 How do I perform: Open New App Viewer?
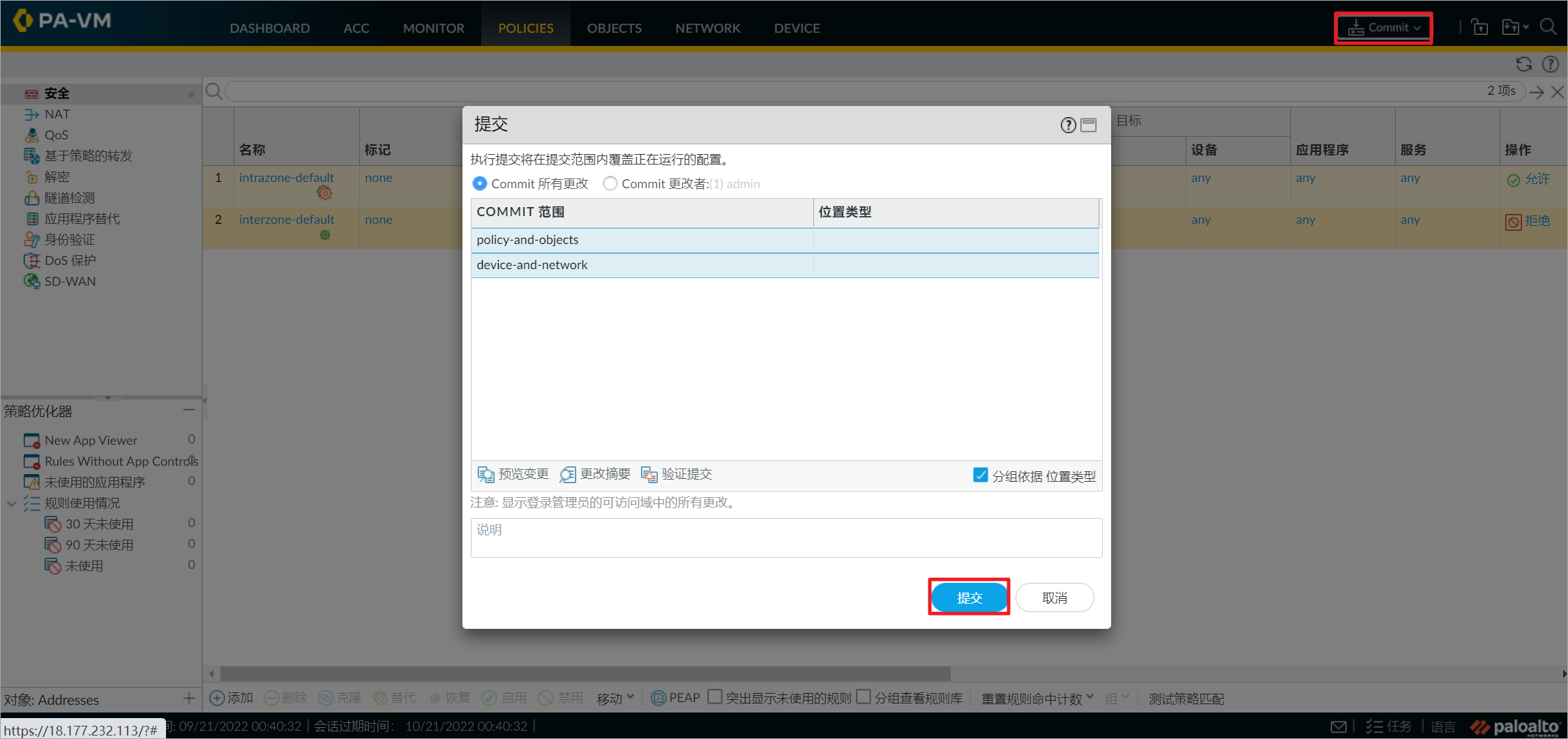click(x=91, y=441)
